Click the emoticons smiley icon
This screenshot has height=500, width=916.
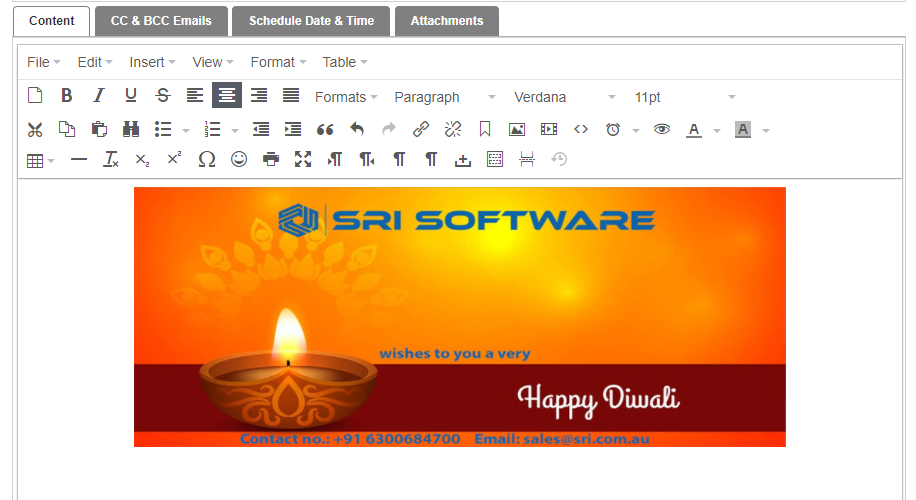(x=239, y=159)
